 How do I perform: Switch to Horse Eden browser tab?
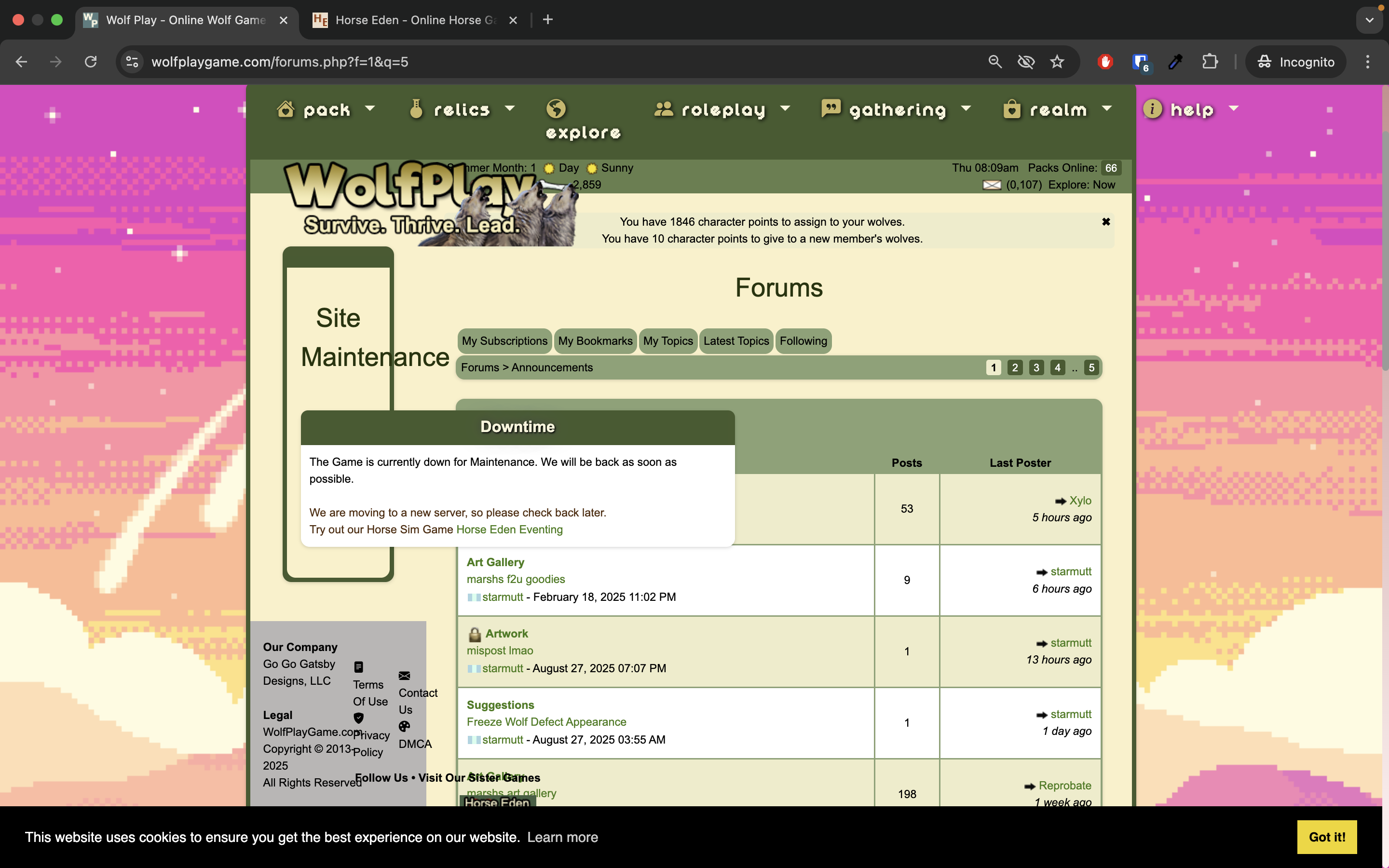click(x=416, y=20)
